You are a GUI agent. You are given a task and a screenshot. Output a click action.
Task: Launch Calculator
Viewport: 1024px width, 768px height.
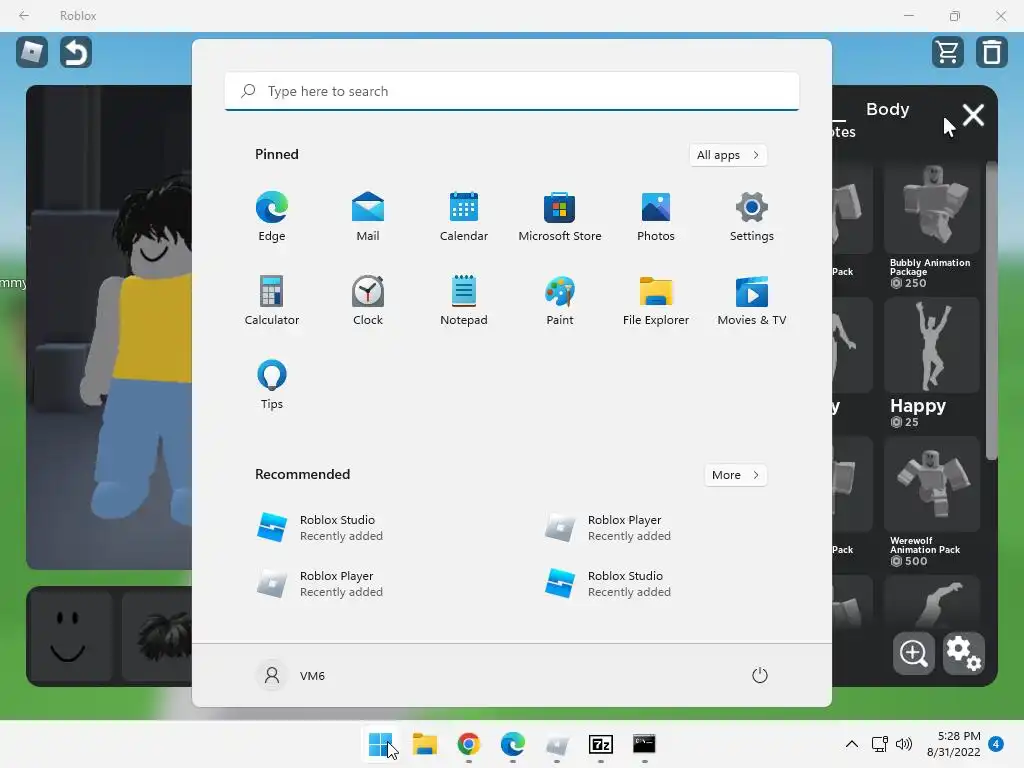tap(272, 300)
